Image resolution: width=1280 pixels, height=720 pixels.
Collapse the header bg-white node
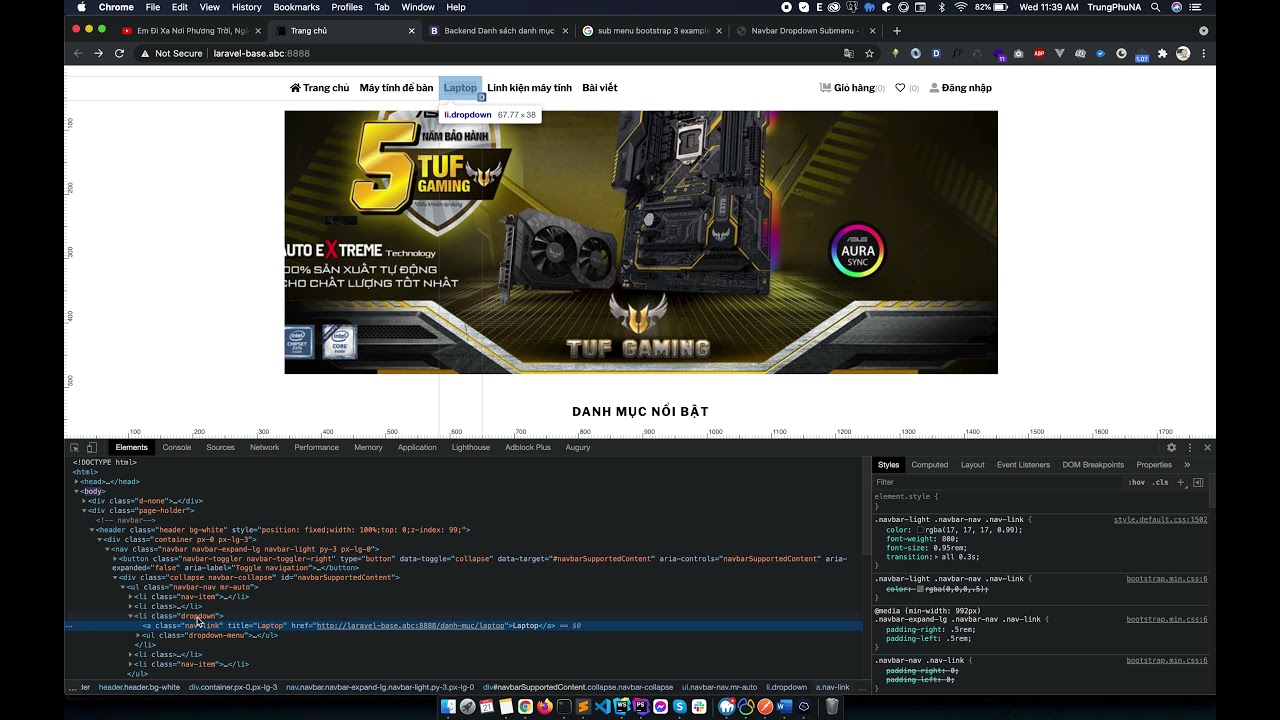click(x=93, y=530)
